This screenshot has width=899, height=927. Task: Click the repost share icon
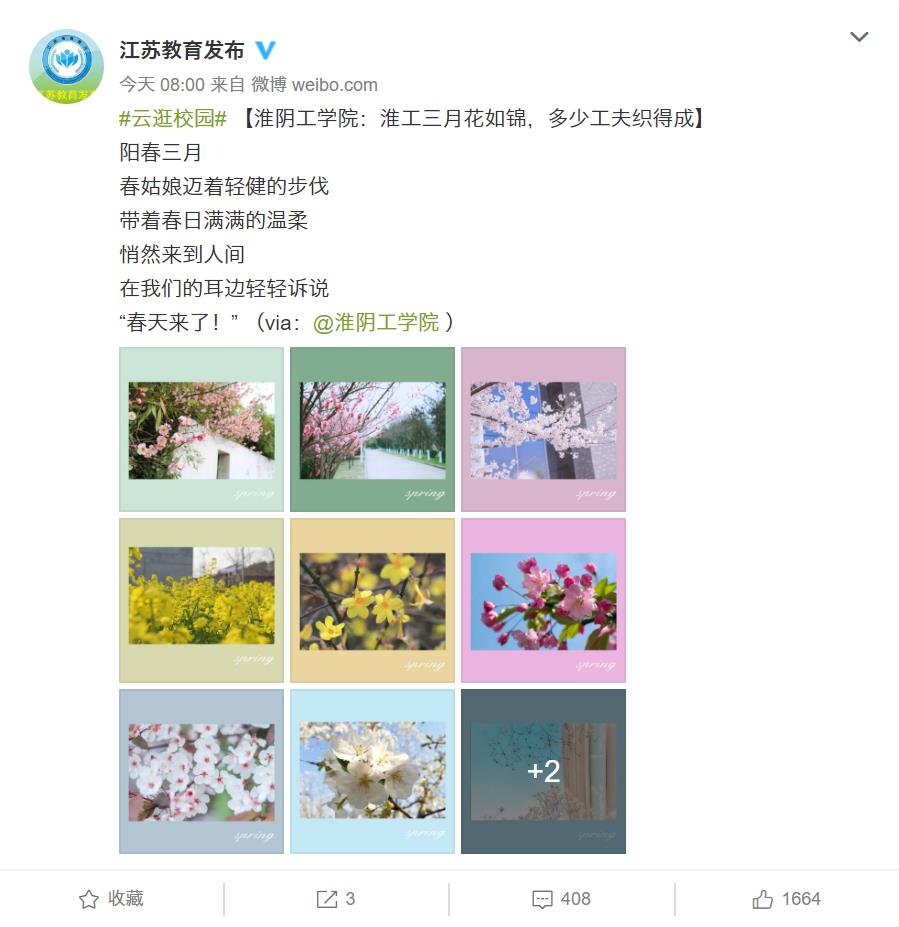coord(327,899)
